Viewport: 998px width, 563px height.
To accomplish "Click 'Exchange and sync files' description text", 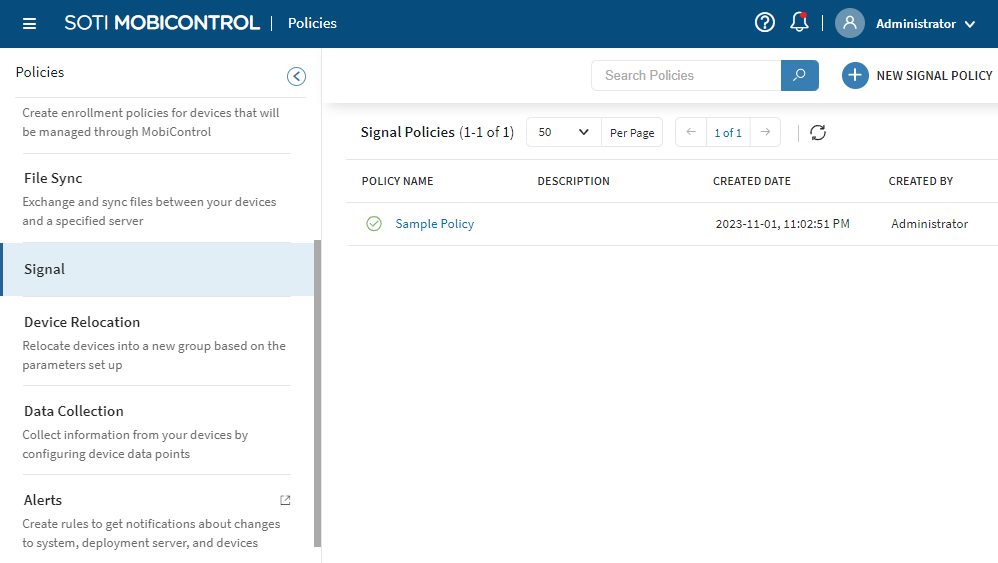I will tap(149, 211).
